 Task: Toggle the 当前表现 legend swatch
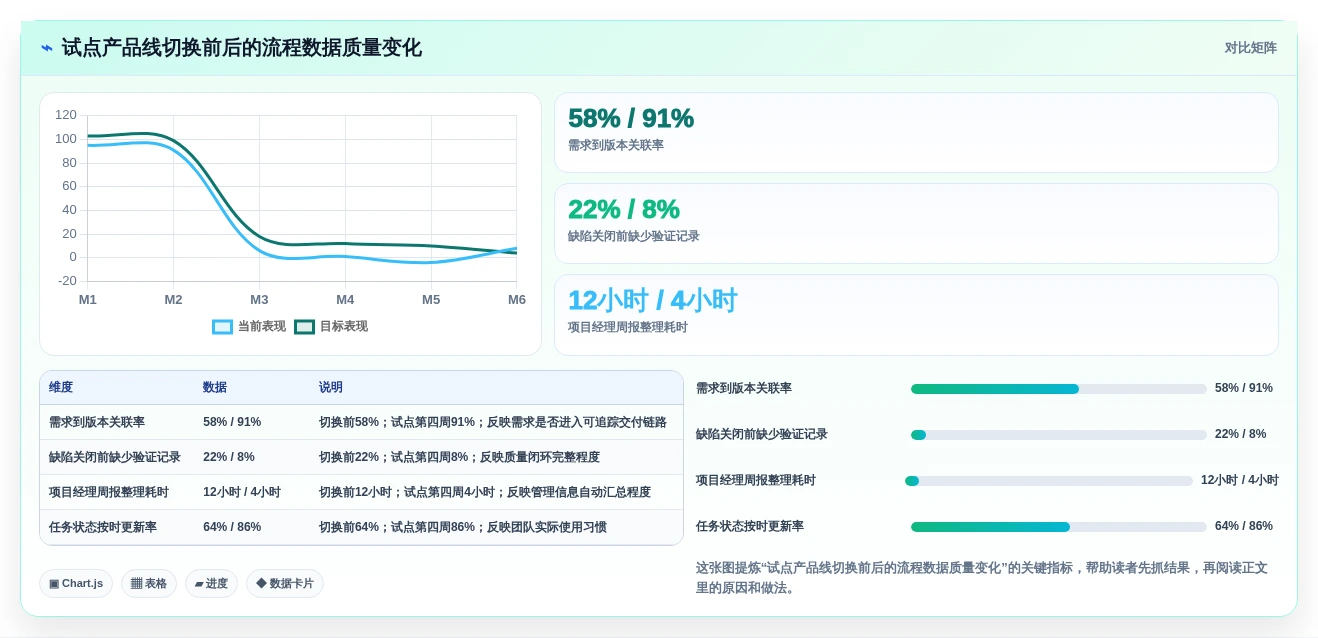222,327
